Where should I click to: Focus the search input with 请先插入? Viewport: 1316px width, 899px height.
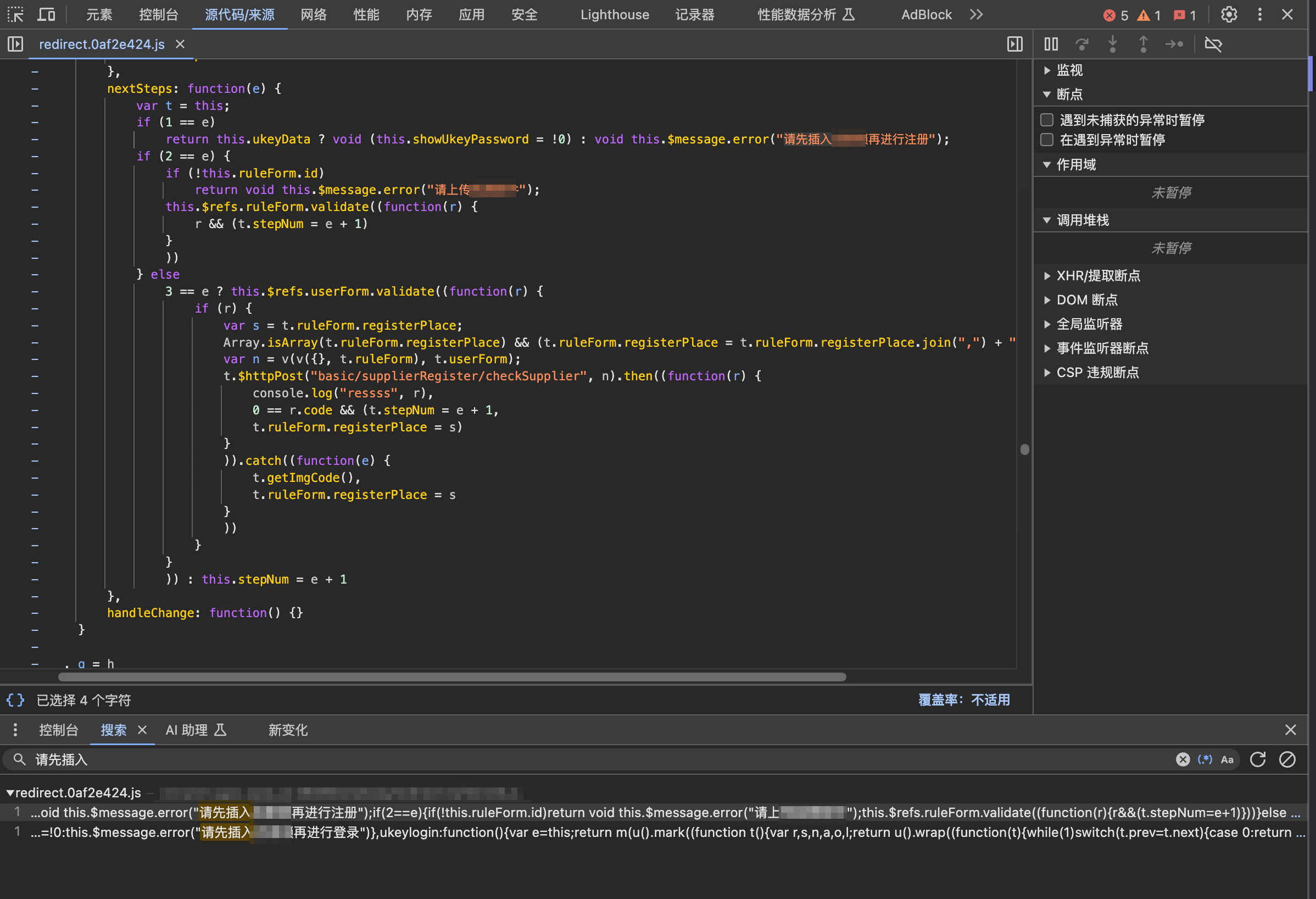(600, 759)
